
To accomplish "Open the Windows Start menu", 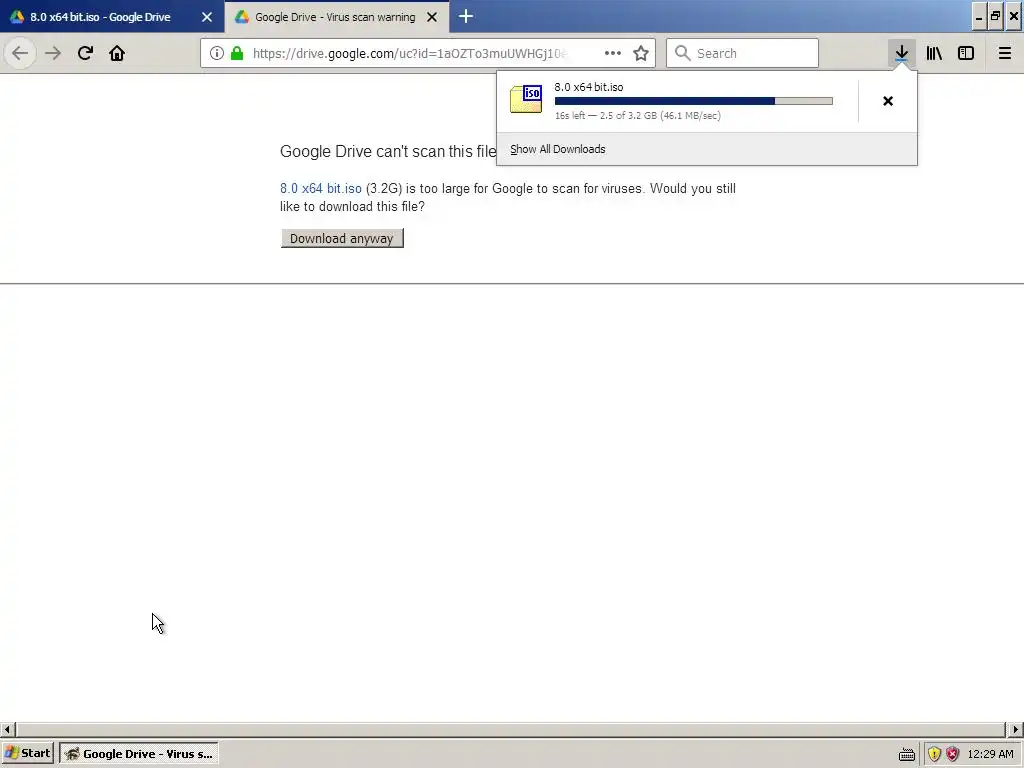I will [27, 754].
